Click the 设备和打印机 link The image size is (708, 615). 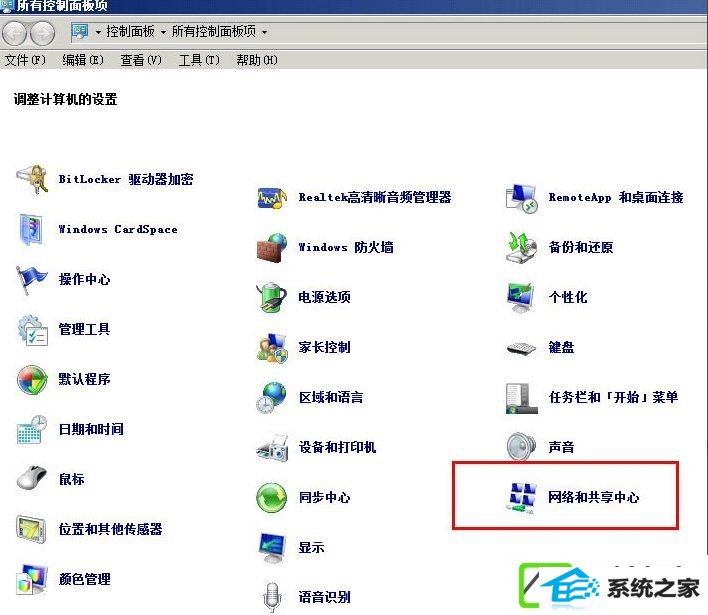pyautogui.click(x=337, y=447)
